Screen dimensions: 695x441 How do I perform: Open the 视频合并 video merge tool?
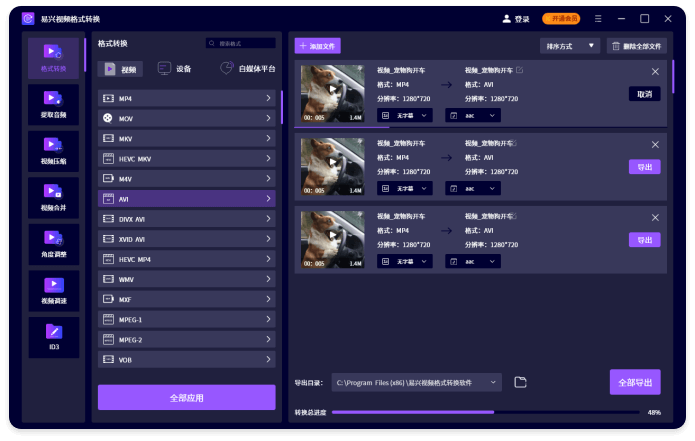tap(54, 198)
